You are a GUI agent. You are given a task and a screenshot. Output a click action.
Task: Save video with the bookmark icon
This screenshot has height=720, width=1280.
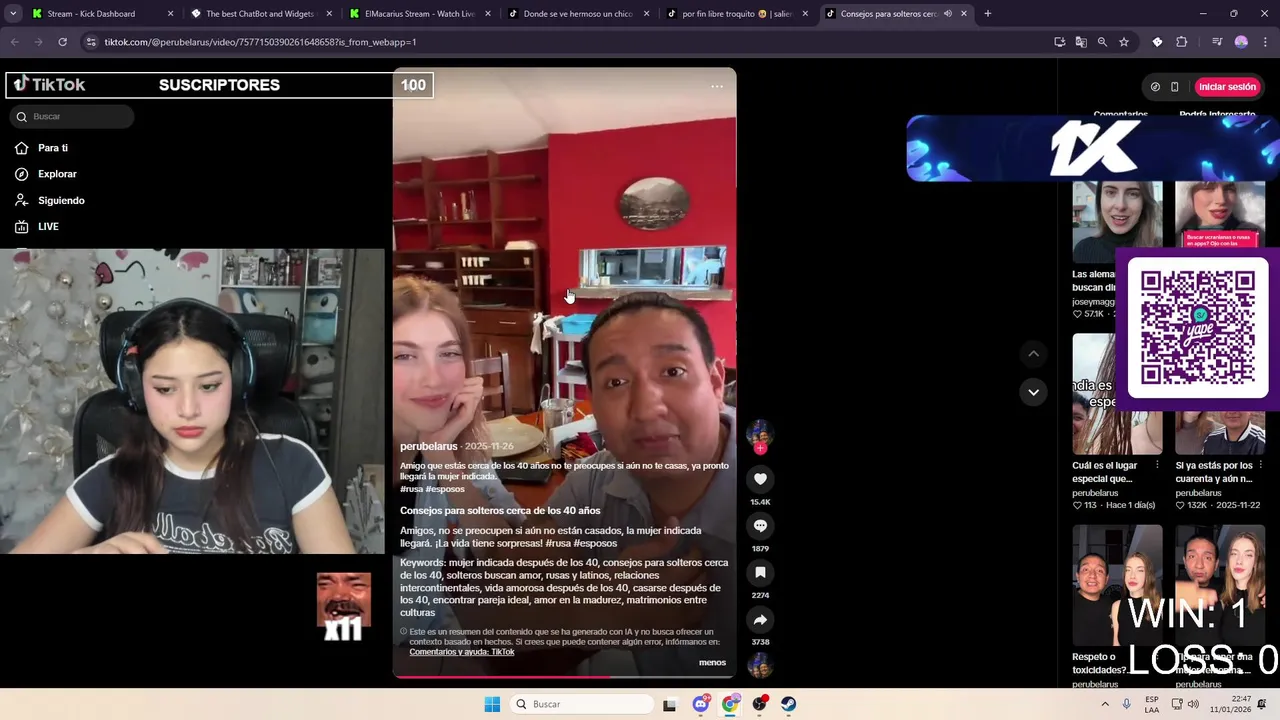[x=760, y=573]
